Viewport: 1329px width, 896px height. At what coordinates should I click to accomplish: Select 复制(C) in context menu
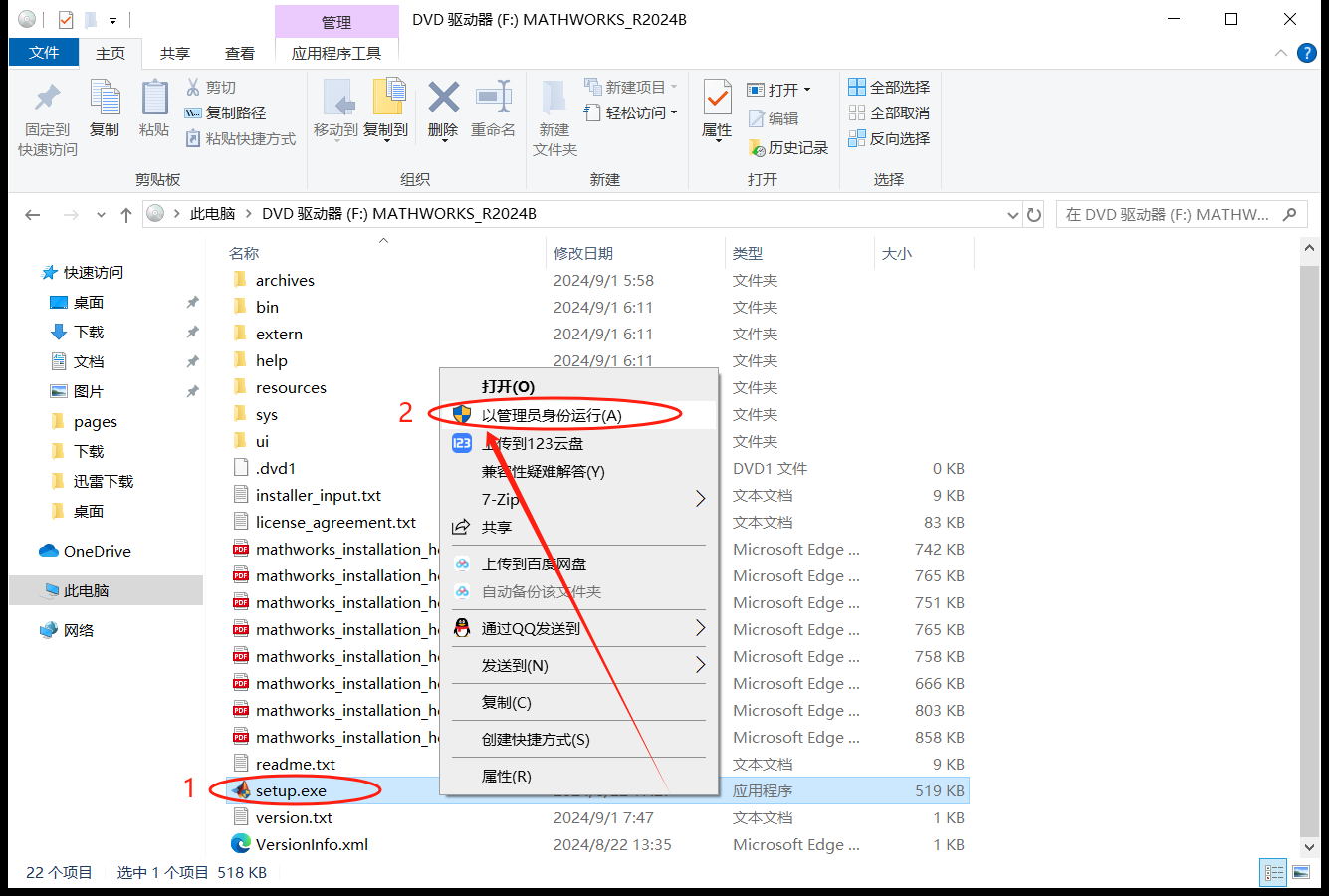578,702
